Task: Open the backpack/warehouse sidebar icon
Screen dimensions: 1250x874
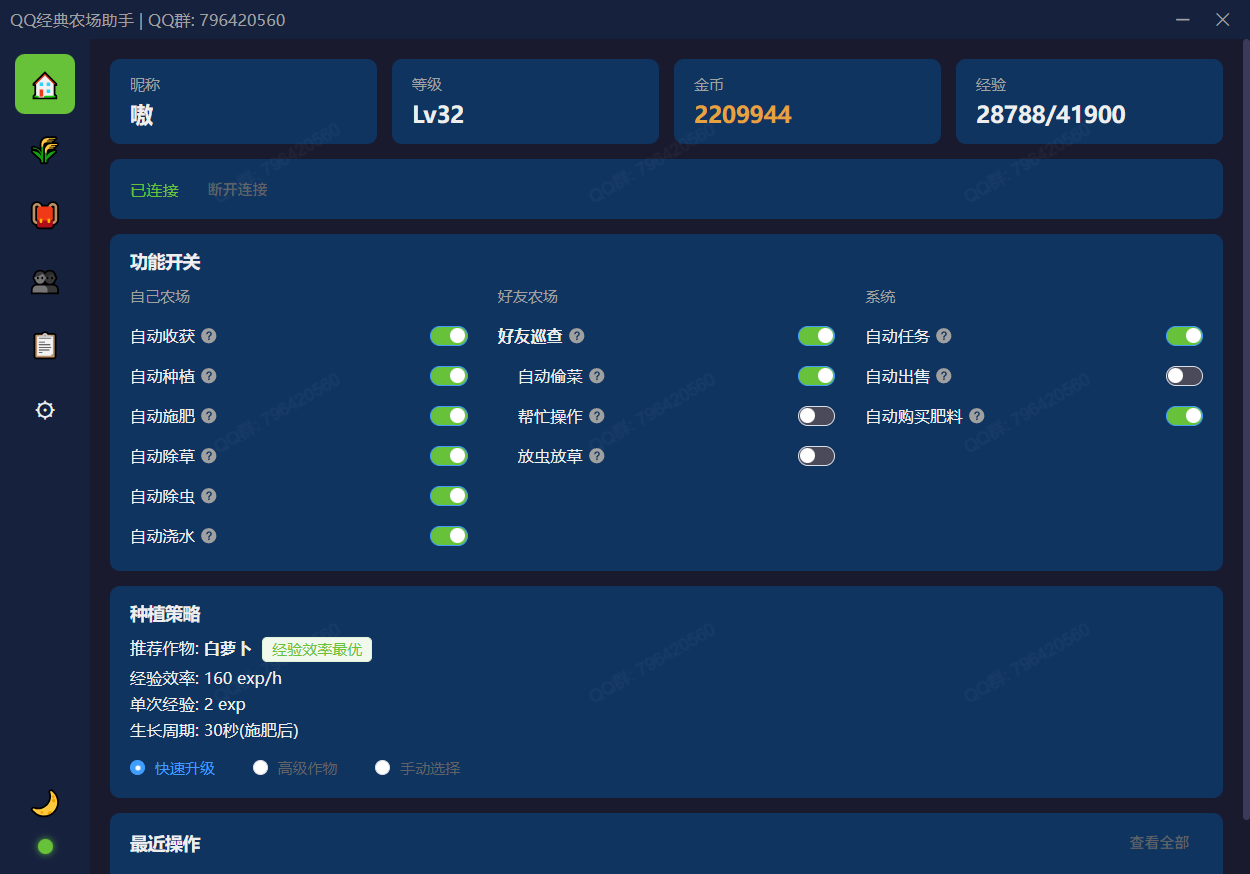Action: [x=44, y=214]
